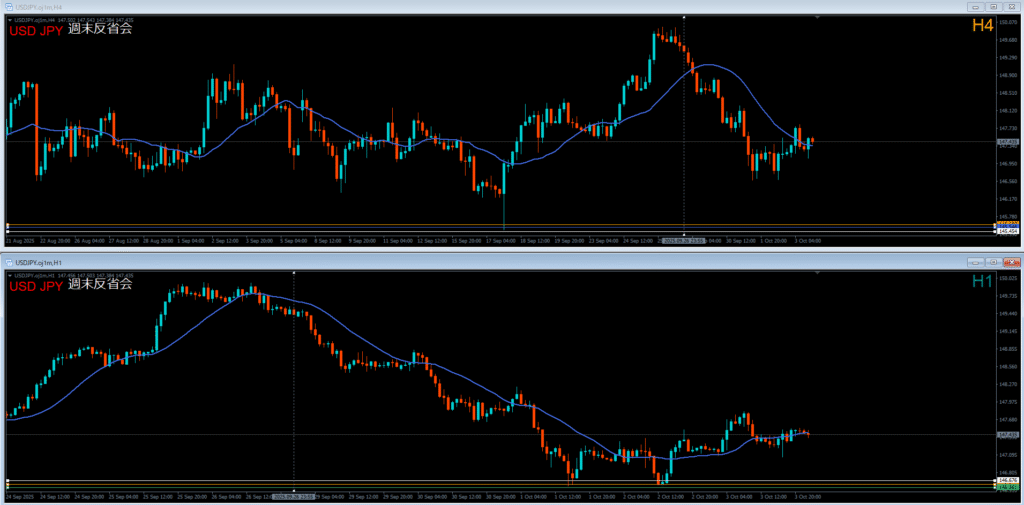This screenshot has height=505, width=1024.
Task: Click the H1 chart window title icon
Action: (x=8, y=262)
